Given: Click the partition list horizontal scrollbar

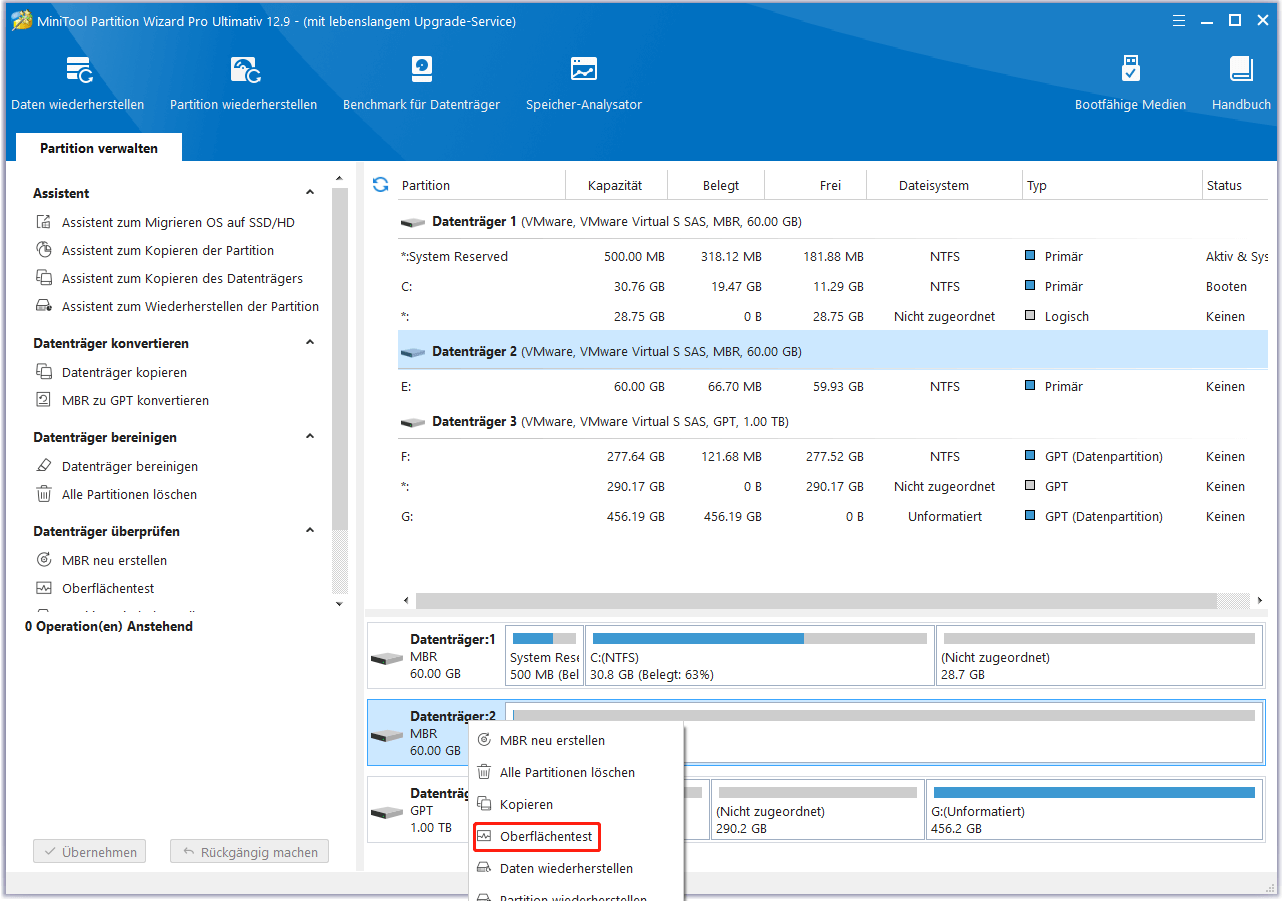Looking at the screenshot, I should [x=816, y=601].
